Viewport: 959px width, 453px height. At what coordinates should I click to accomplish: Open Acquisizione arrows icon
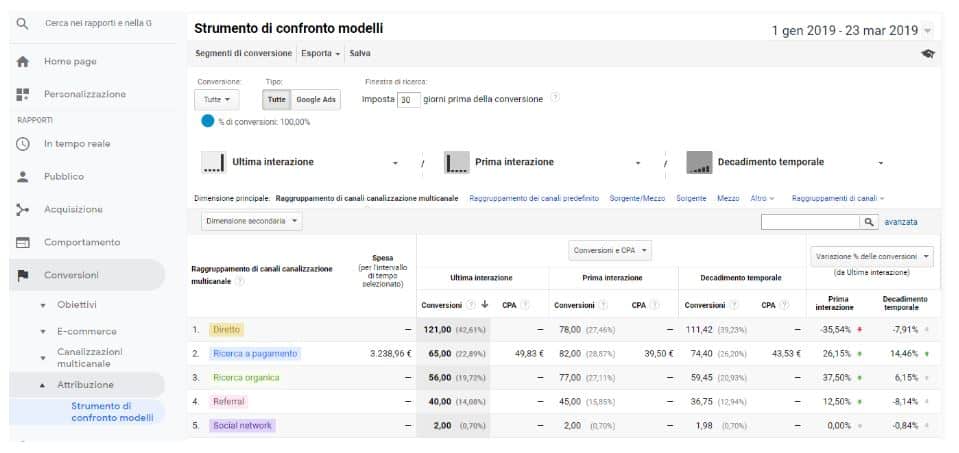coord(23,210)
